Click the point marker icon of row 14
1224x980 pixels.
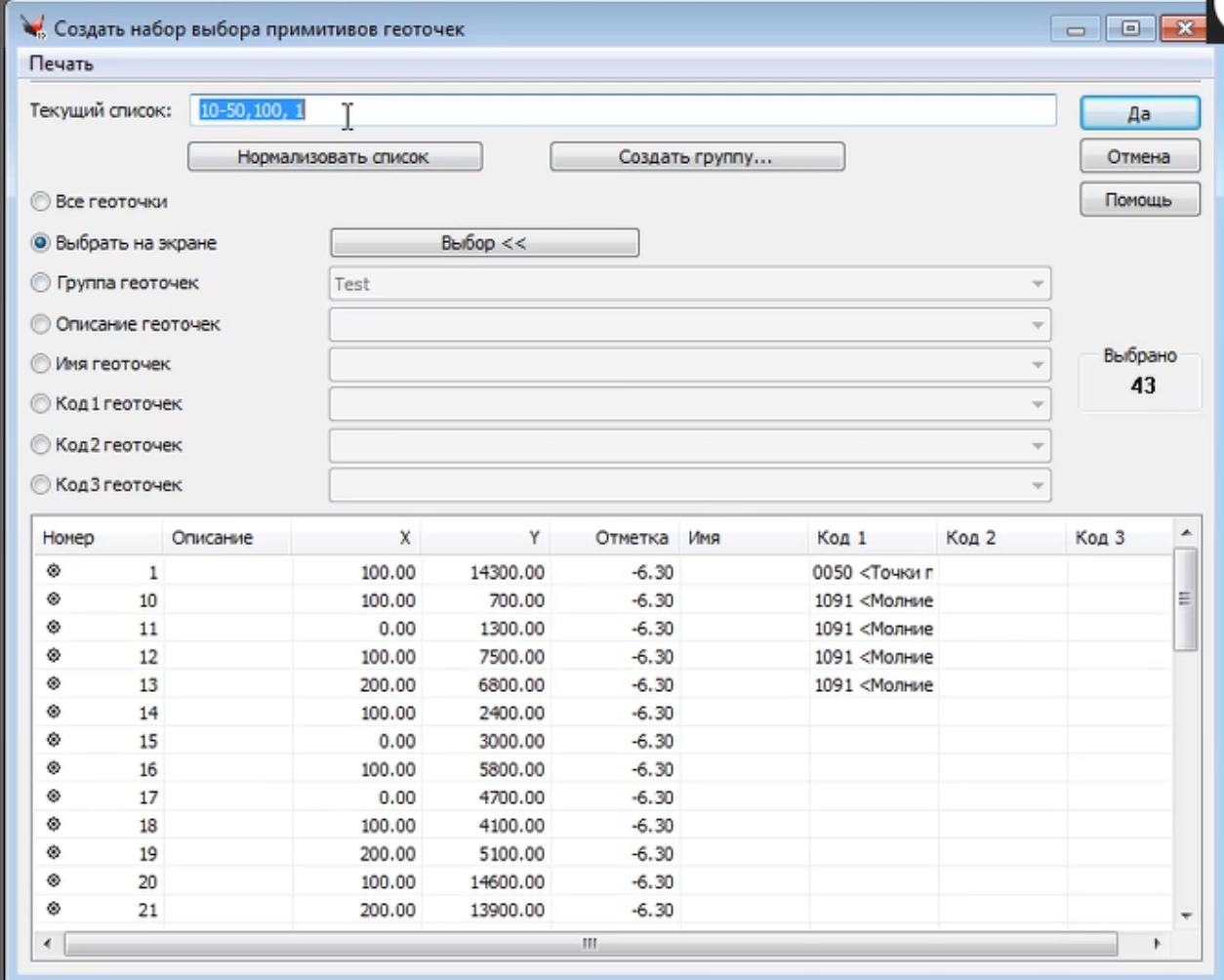coord(54,712)
